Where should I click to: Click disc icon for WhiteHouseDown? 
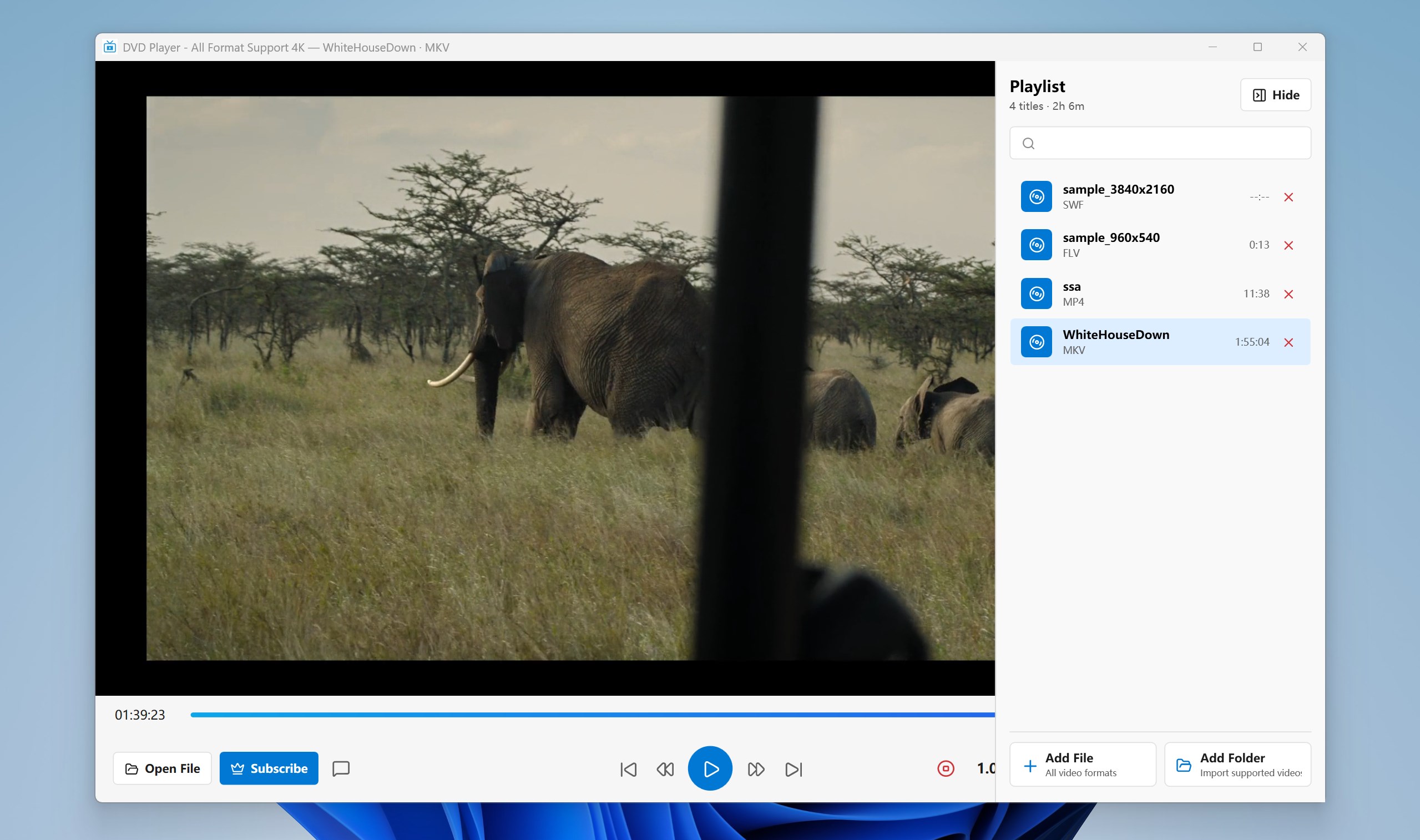(x=1036, y=342)
